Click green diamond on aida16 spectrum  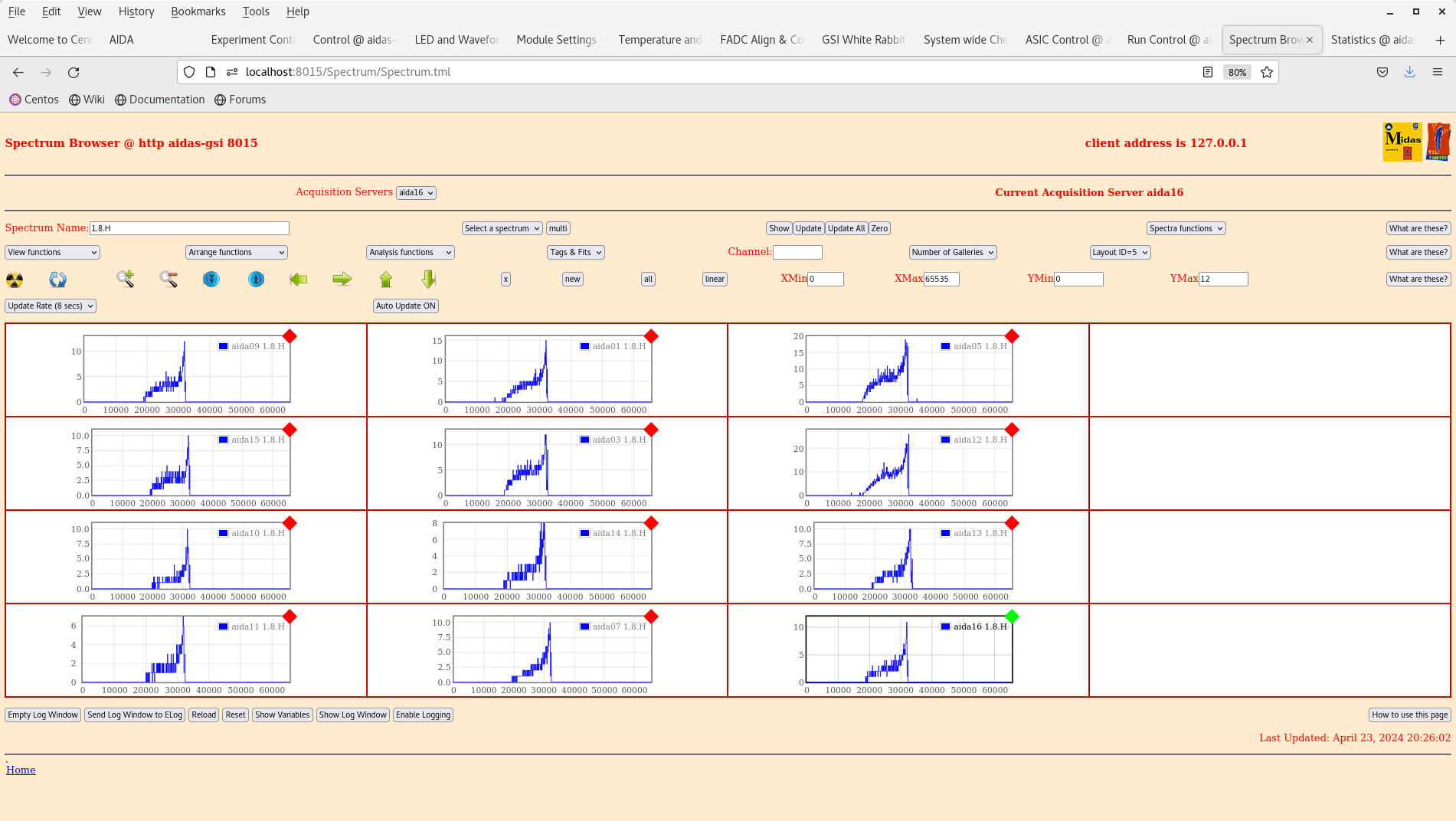[1012, 617]
